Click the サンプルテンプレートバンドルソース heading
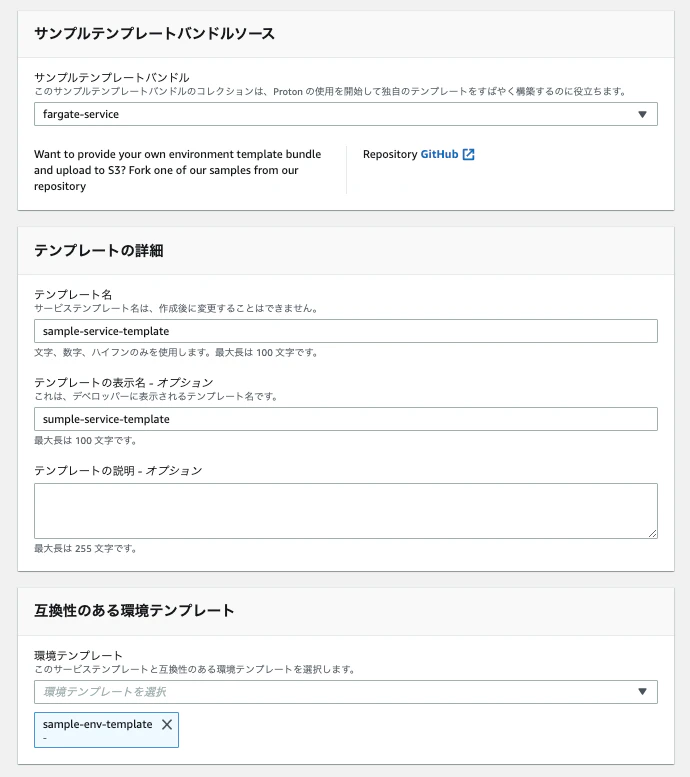Image resolution: width=690 pixels, height=777 pixels. point(154,34)
